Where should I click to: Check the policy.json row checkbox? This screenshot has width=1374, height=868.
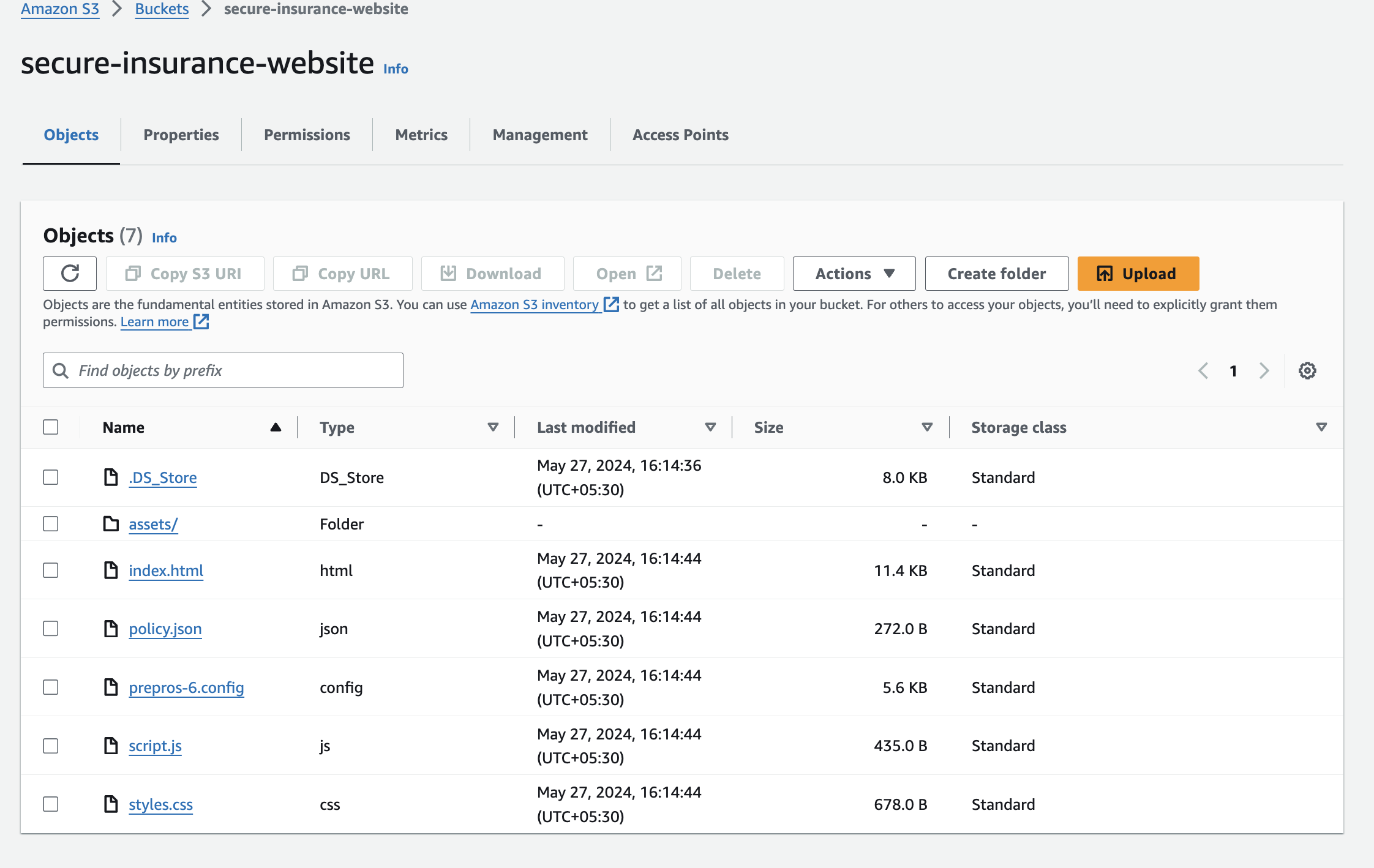coord(51,629)
